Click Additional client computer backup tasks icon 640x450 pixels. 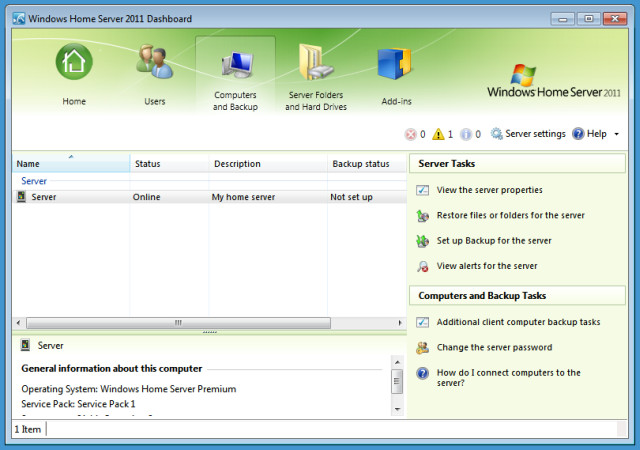pyautogui.click(x=422, y=322)
